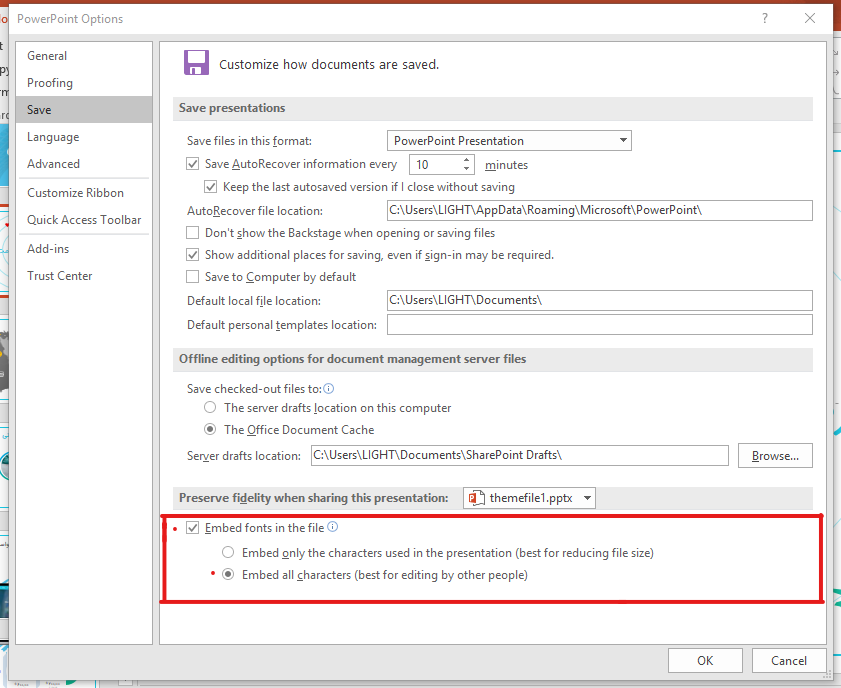Click the Default personal templates location field
This screenshot has height=688, width=841.
pyautogui.click(x=600, y=324)
